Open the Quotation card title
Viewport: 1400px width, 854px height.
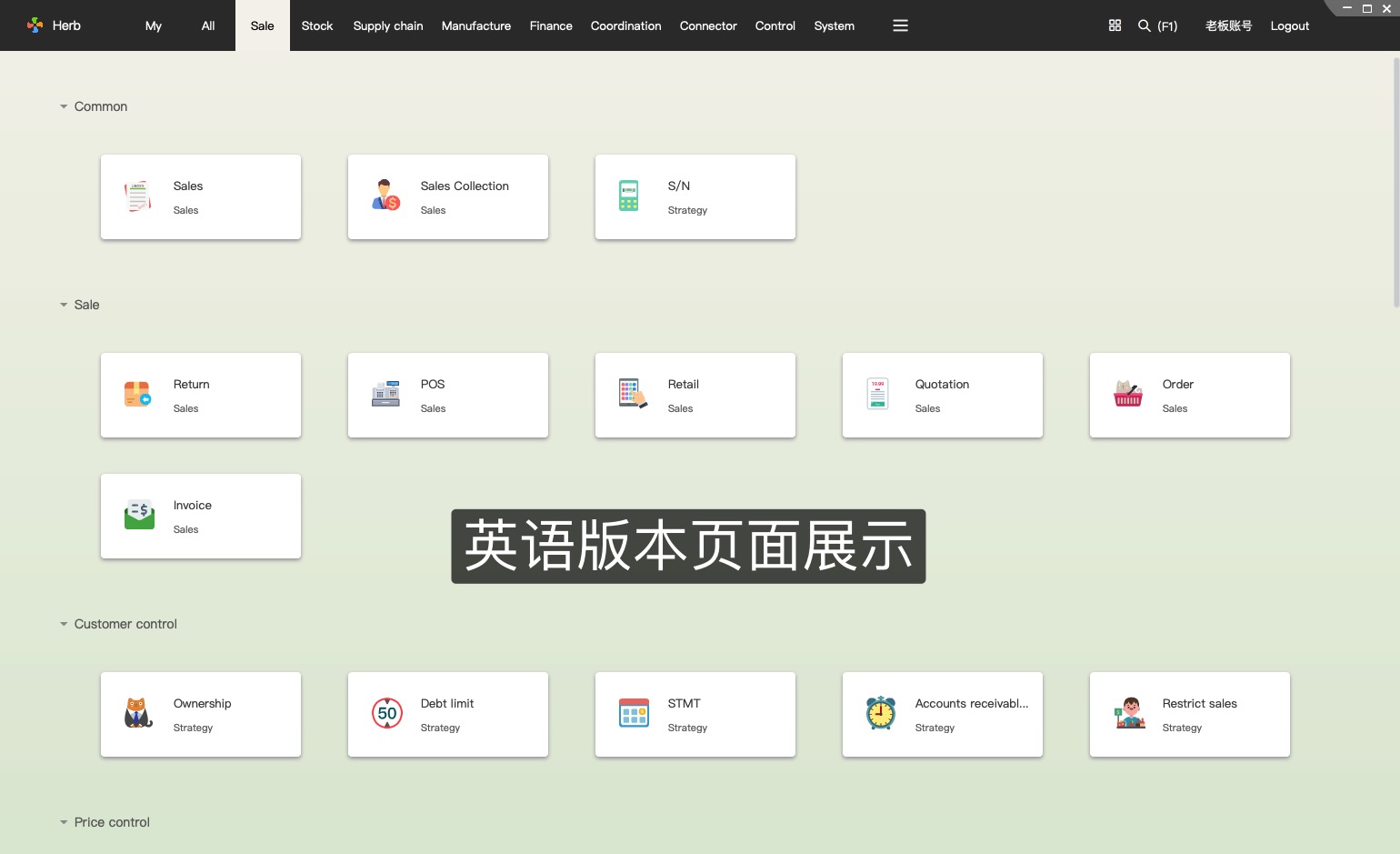tap(942, 384)
